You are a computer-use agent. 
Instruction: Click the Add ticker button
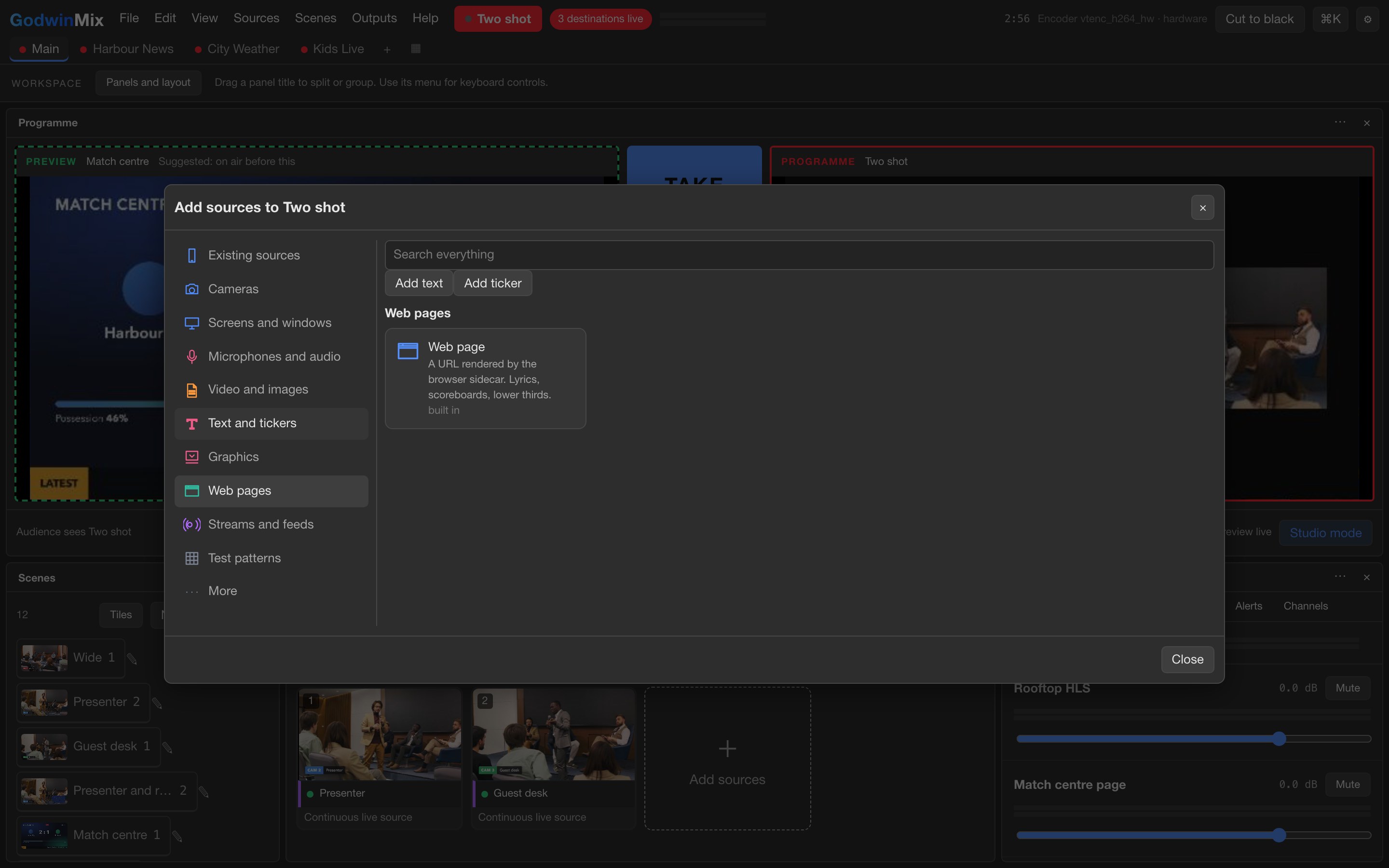pos(492,284)
